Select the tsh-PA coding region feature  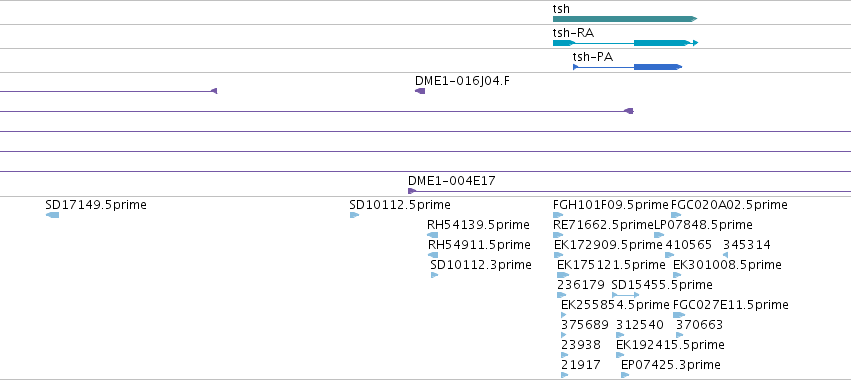point(658,67)
